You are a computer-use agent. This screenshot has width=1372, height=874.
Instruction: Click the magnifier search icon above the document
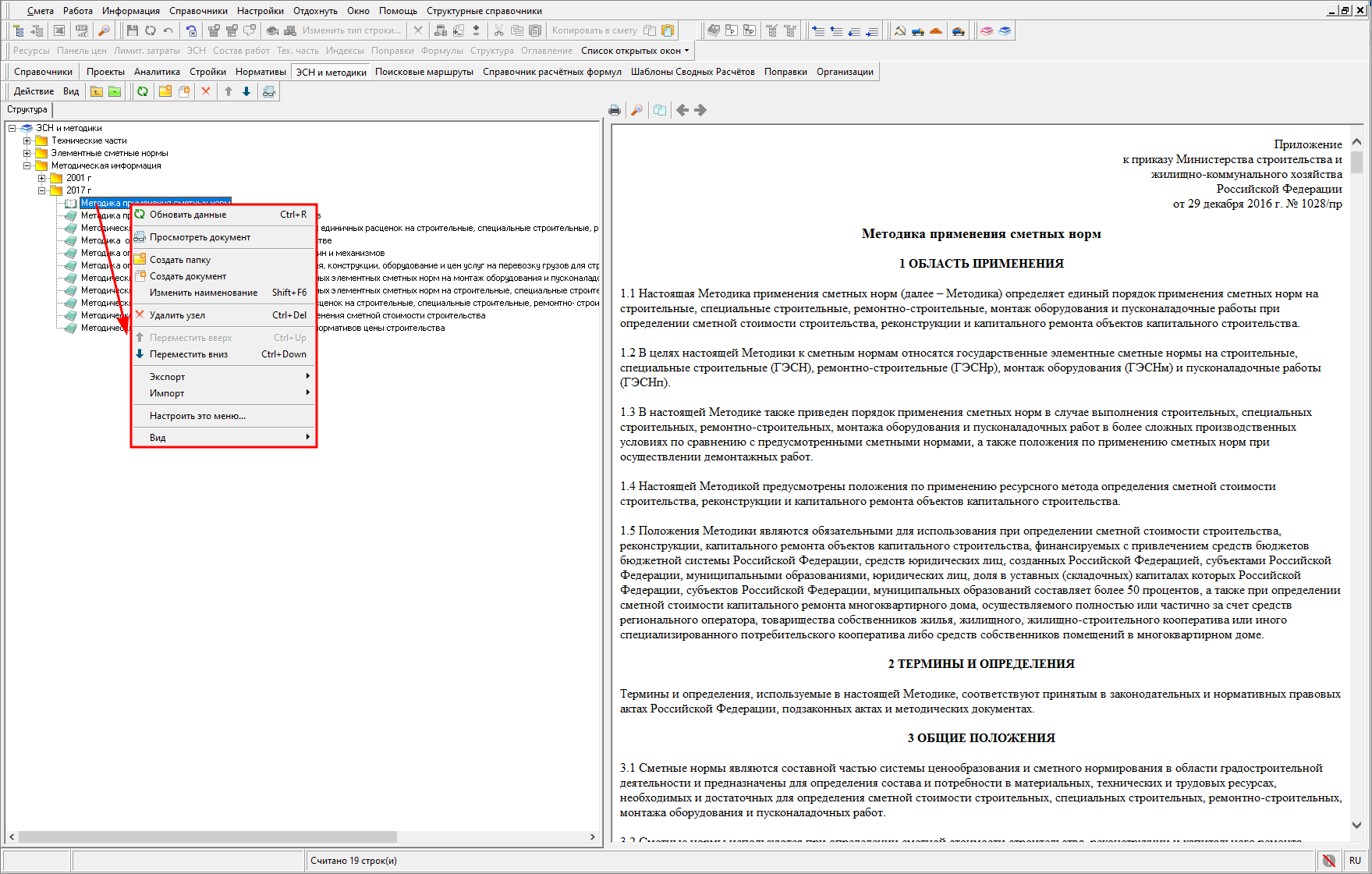point(636,110)
